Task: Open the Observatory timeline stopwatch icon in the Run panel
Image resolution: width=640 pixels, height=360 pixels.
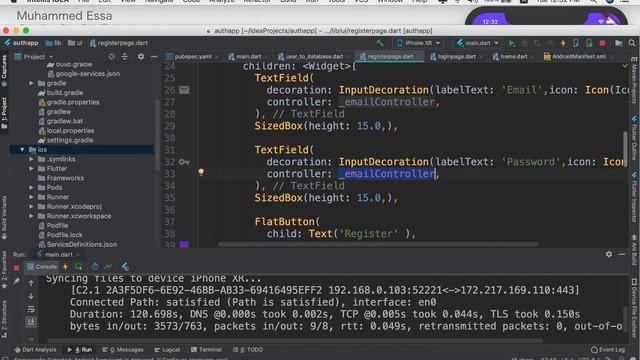Action: pyautogui.click(x=95, y=267)
